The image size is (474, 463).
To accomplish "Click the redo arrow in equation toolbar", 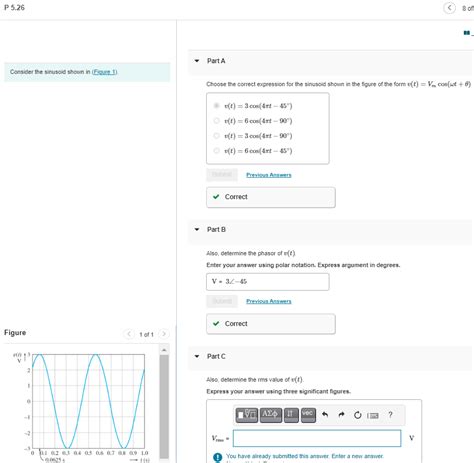I will (x=341, y=415).
